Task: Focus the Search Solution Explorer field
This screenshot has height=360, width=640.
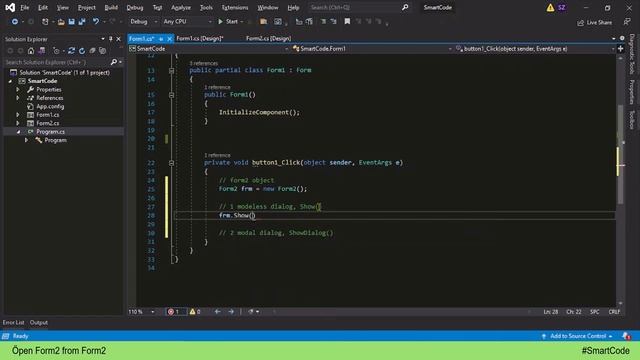Action: pos(56,62)
